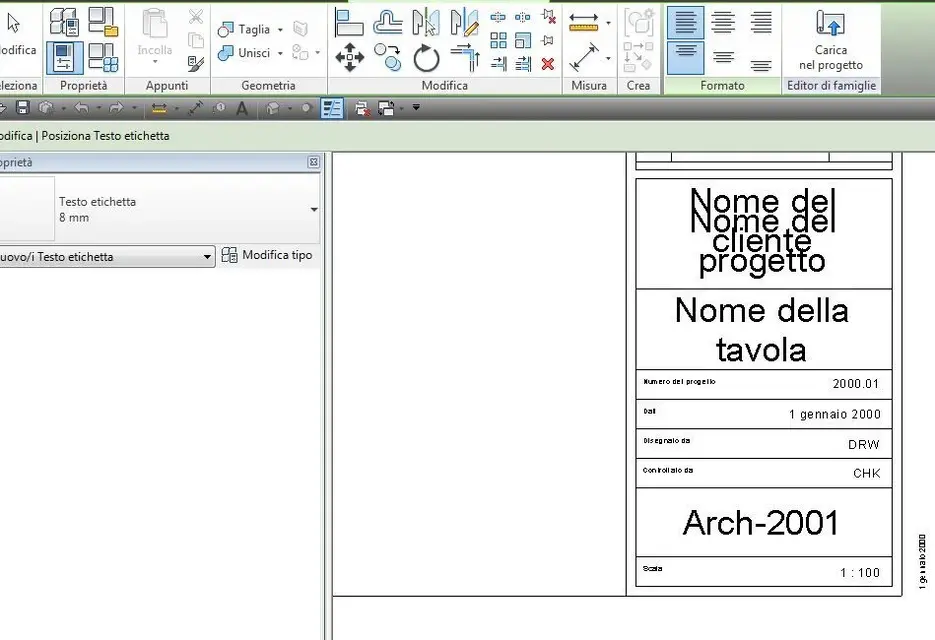Select the Measure Between tool in Misura
The height and width of the screenshot is (640, 935).
[584, 23]
